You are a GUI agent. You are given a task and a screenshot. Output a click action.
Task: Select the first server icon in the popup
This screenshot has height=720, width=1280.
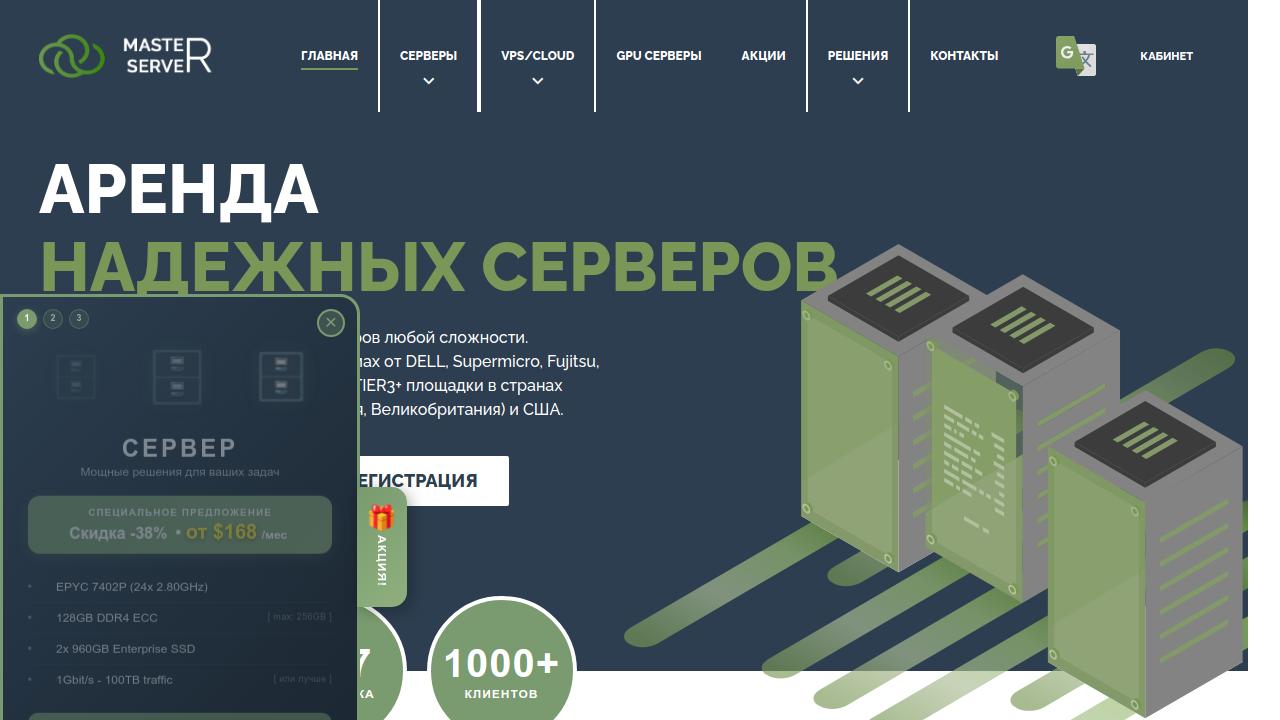coord(76,376)
